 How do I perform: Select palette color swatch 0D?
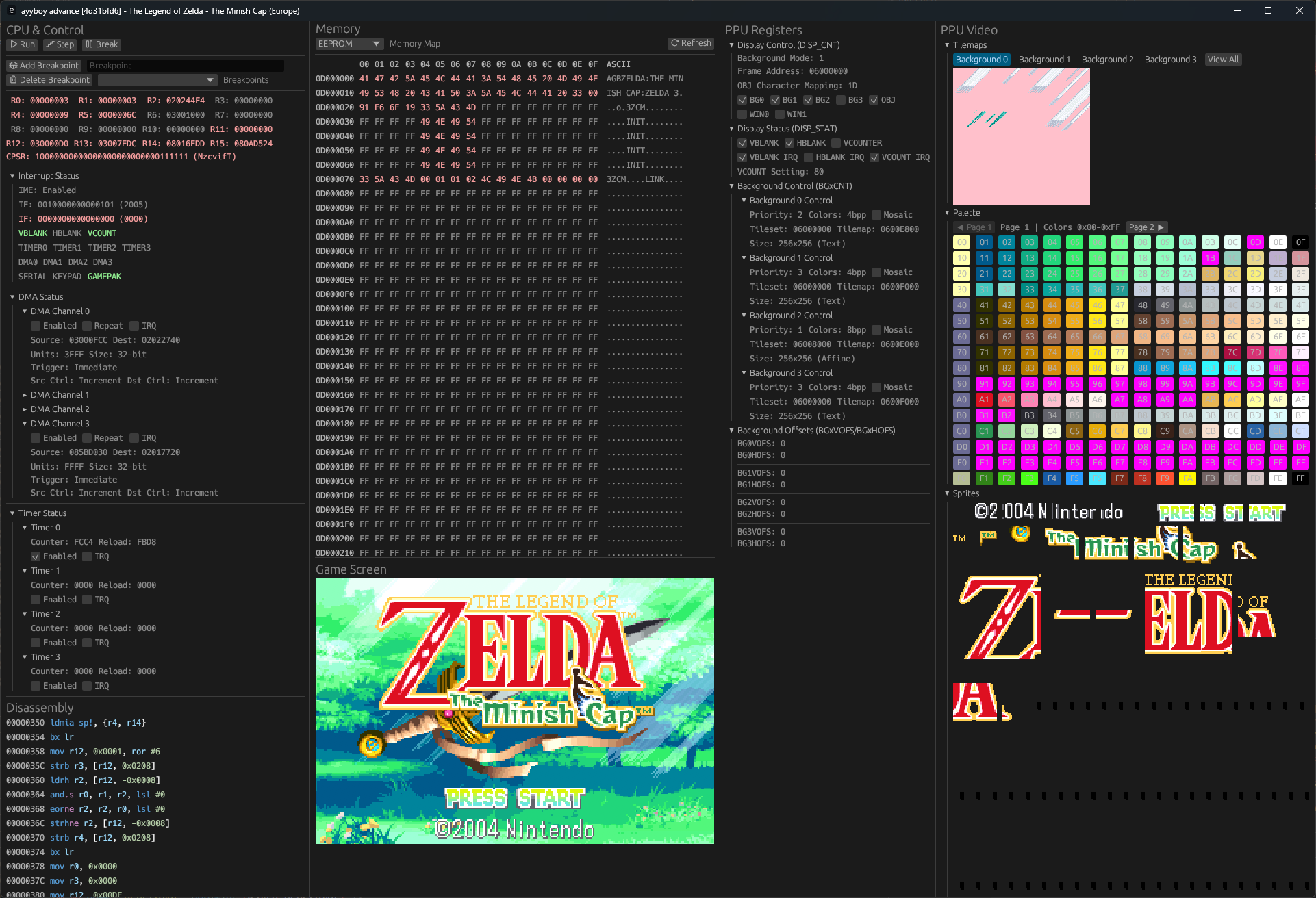[x=1255, y=242]
